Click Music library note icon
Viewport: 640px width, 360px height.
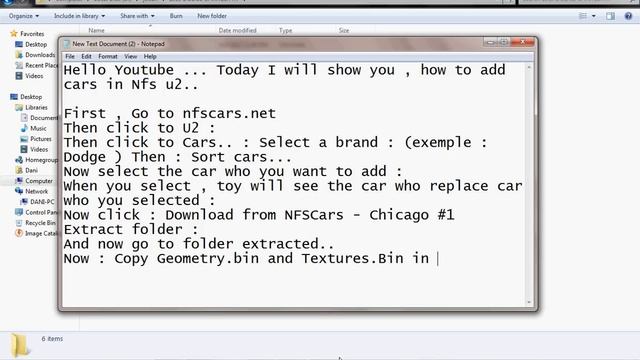coord(24,128)
